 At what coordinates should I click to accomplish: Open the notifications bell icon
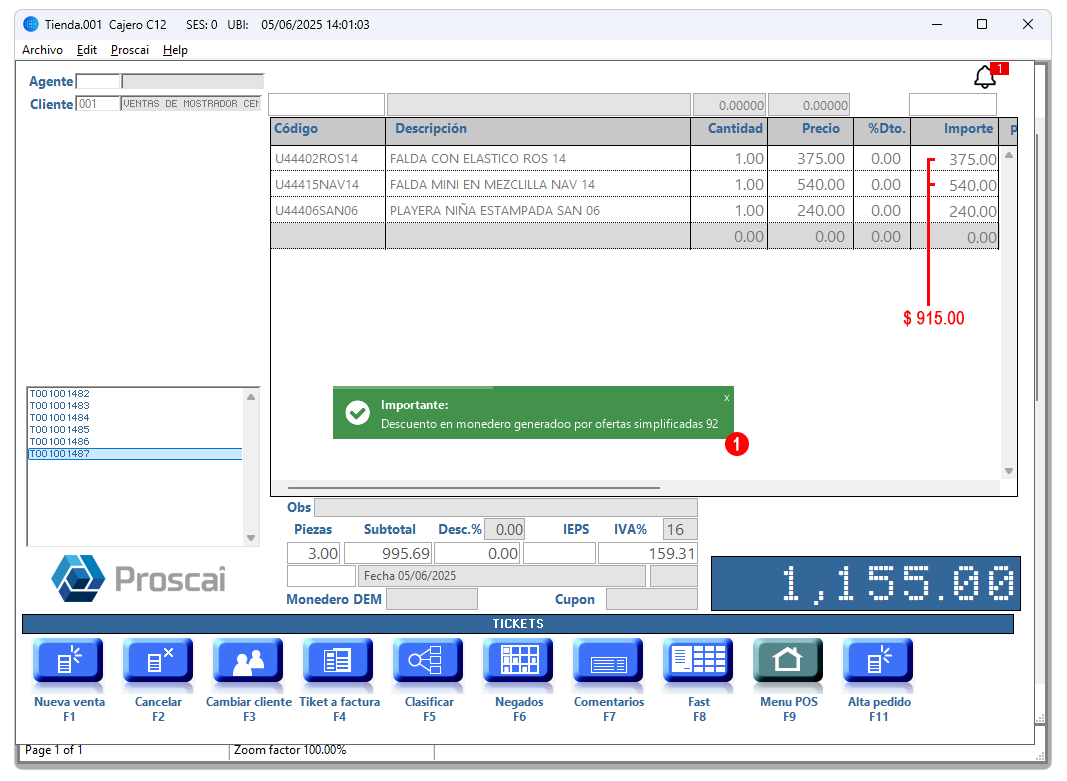985,77
